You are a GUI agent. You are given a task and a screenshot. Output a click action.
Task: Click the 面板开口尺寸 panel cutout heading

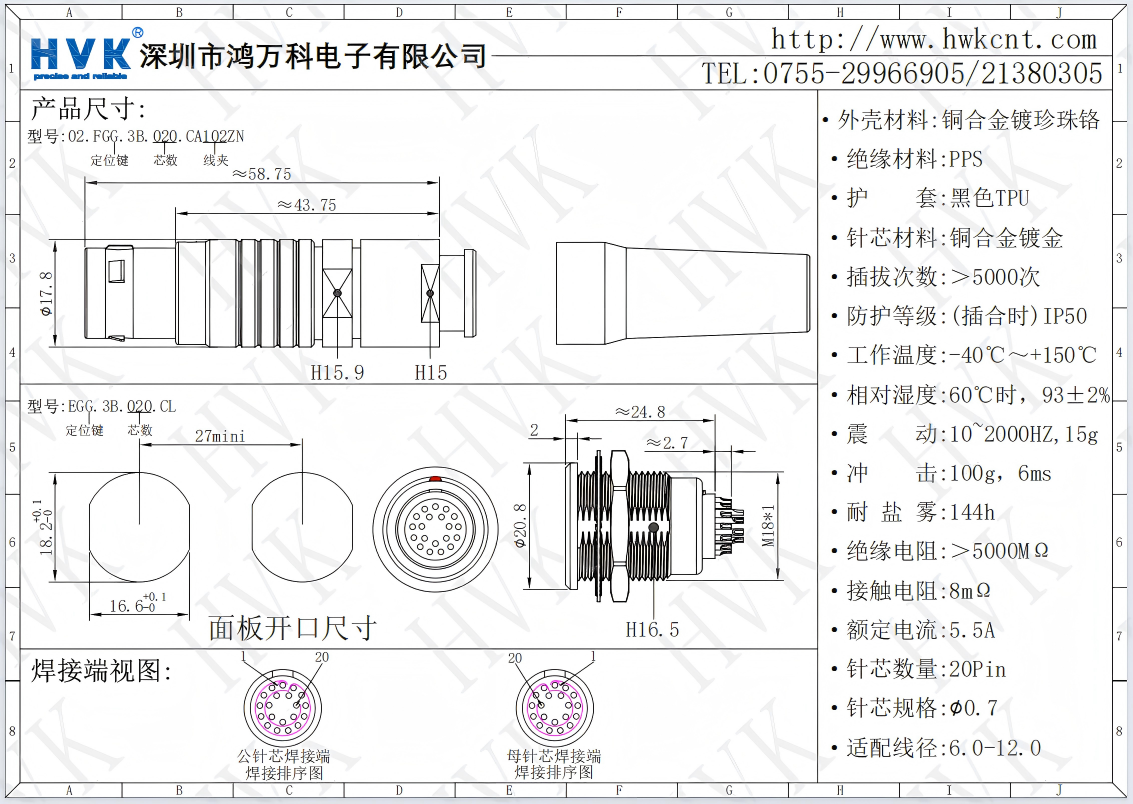pos(292,628)
